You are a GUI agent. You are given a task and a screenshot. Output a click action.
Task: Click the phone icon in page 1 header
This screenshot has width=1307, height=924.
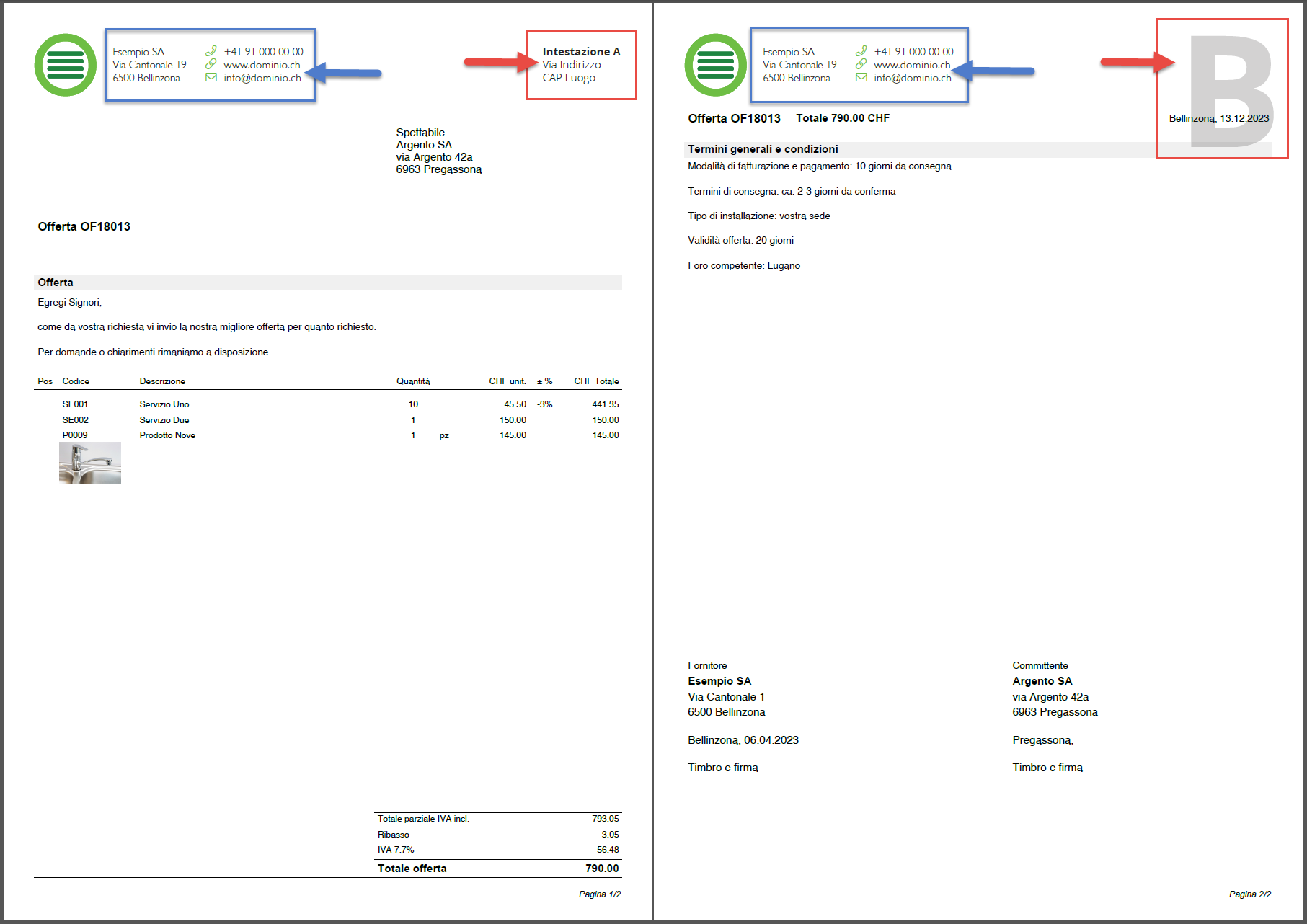211,51
